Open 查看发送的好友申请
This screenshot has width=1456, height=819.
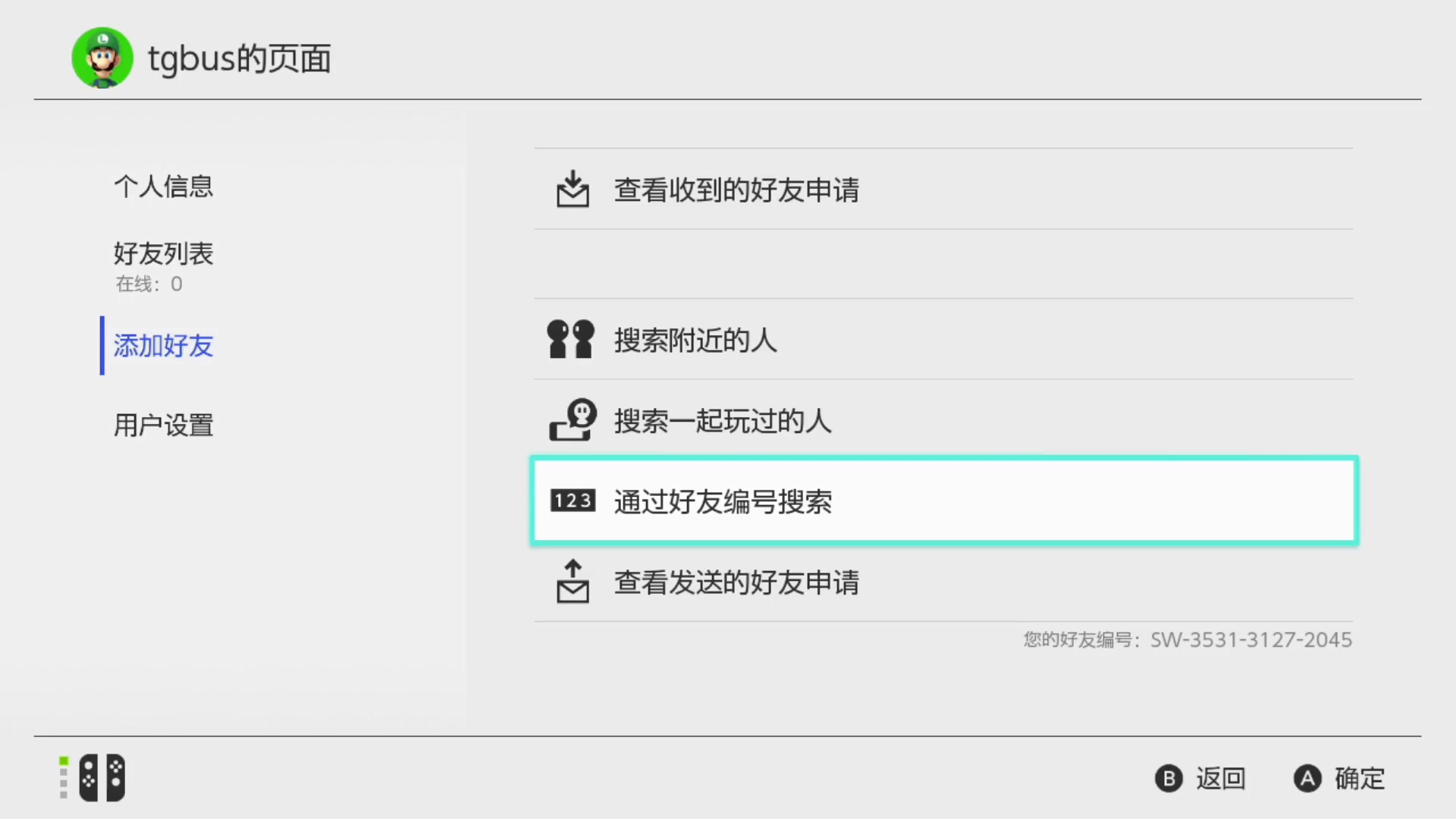pos(943,582)
